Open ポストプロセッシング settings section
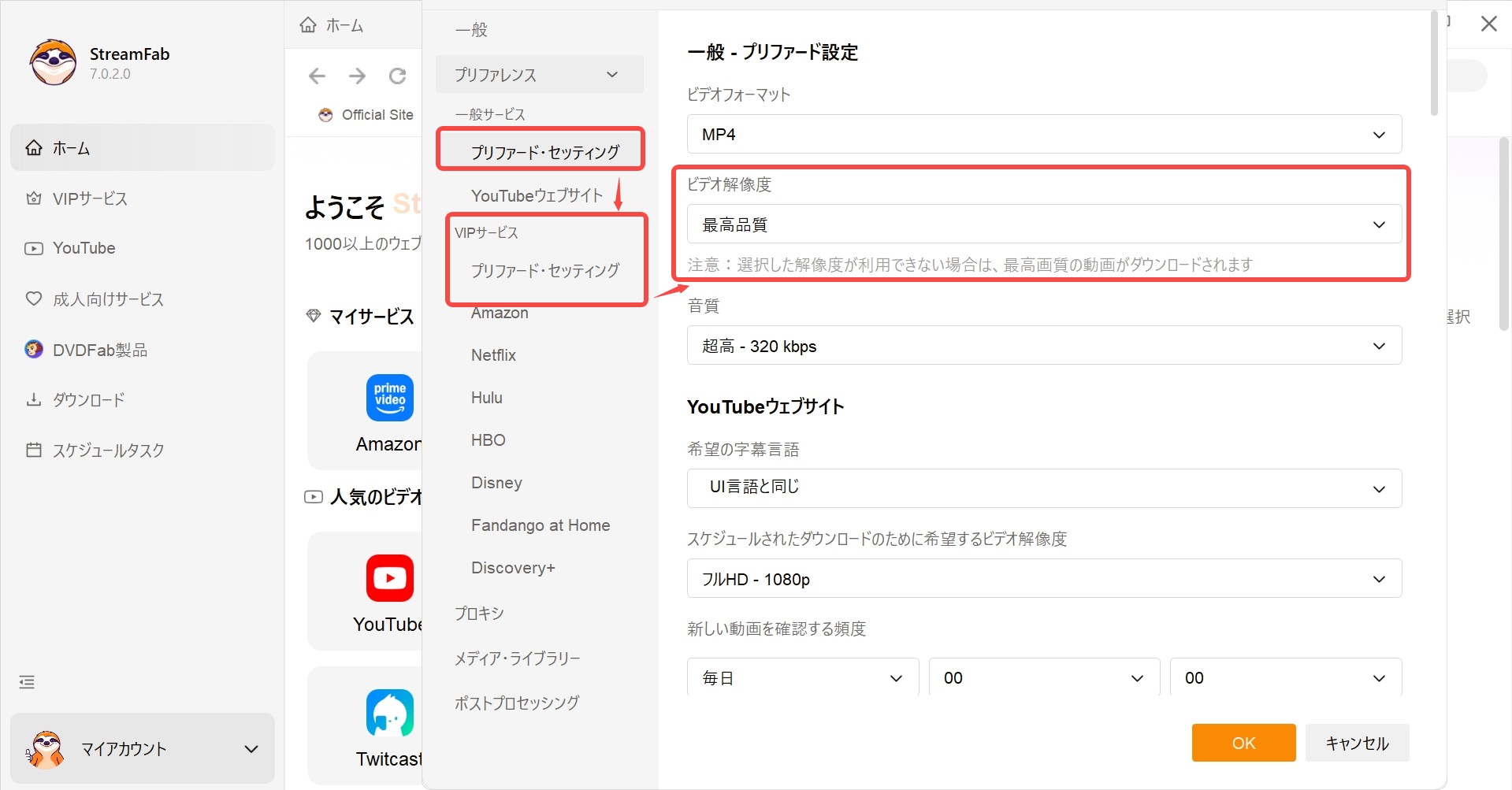Viewport: 1512px width, 790px height. 517,703
